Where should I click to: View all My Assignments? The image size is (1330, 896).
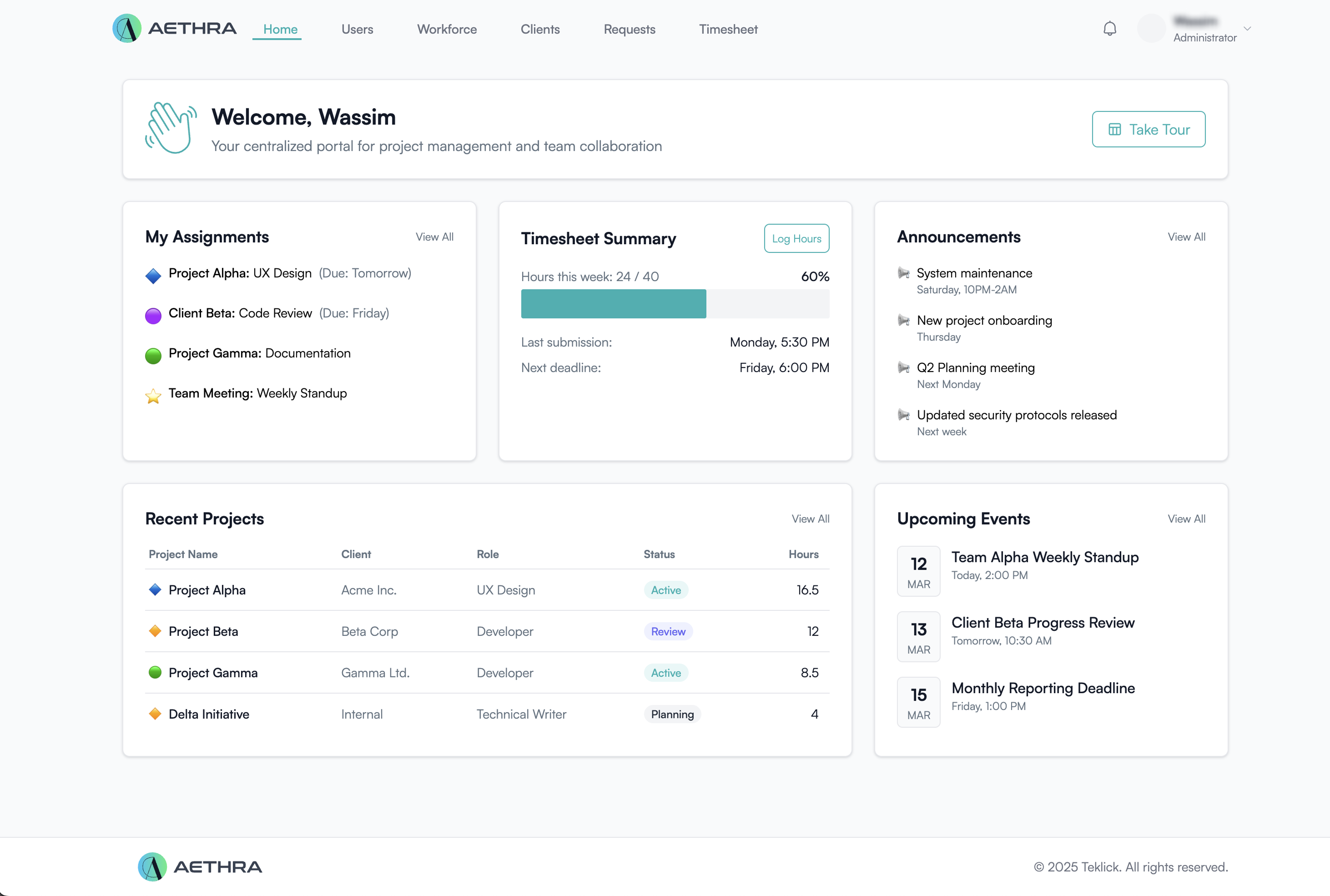click(434, 237)
